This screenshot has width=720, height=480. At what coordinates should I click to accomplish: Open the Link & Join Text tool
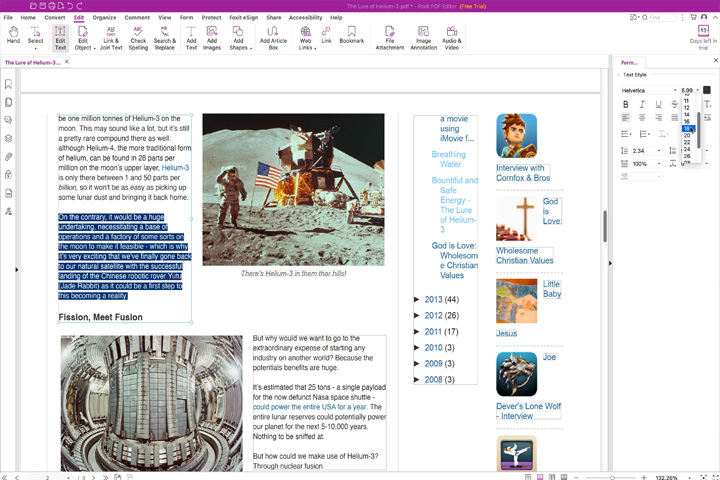pyautogui.click(x=111, y=38)
